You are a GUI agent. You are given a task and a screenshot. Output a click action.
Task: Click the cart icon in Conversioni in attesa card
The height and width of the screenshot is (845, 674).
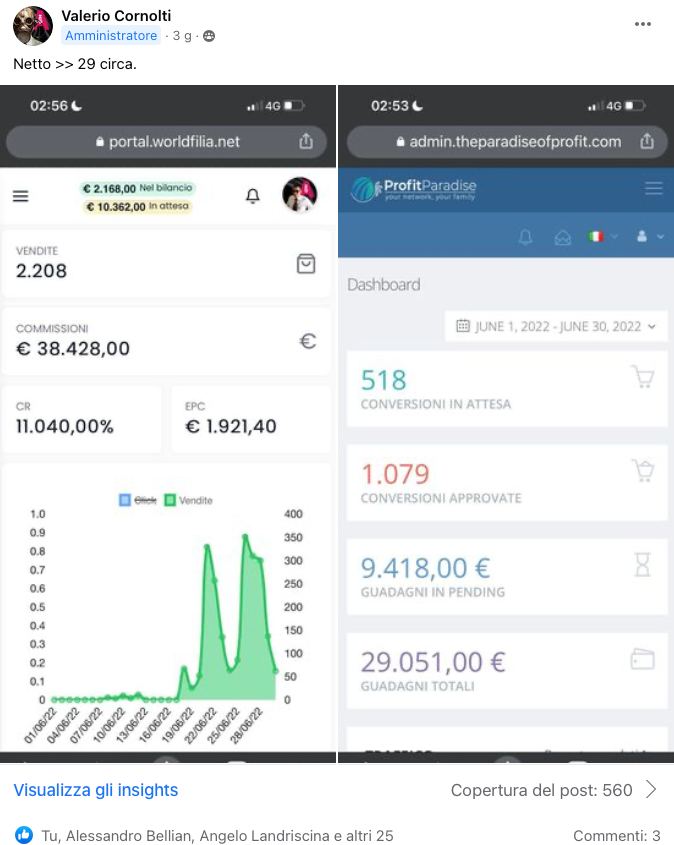pos(643,377)
